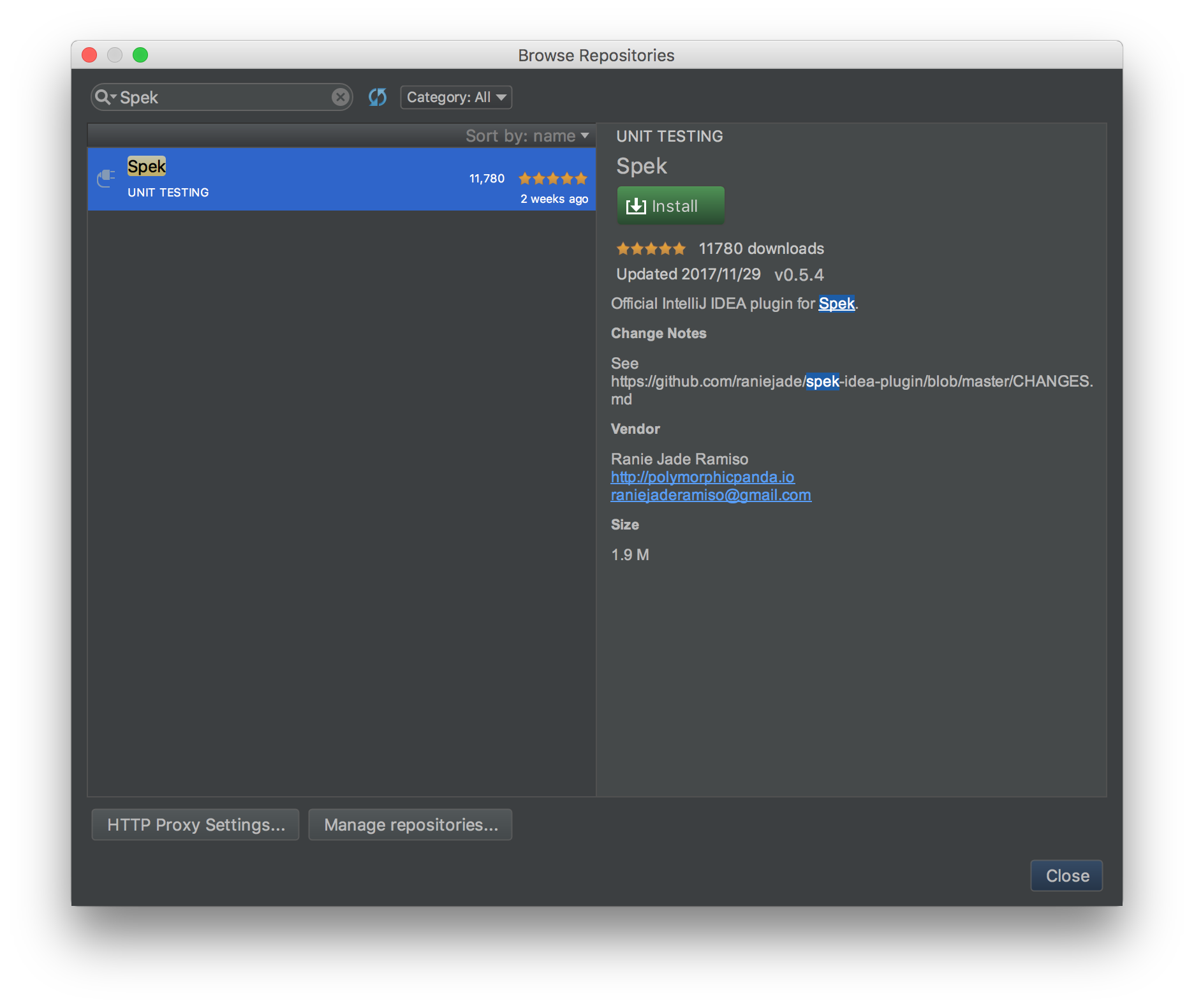Open HTTP Proxy Settings
This screenshot has height=1008, width=1194.
tap(195, 824)
